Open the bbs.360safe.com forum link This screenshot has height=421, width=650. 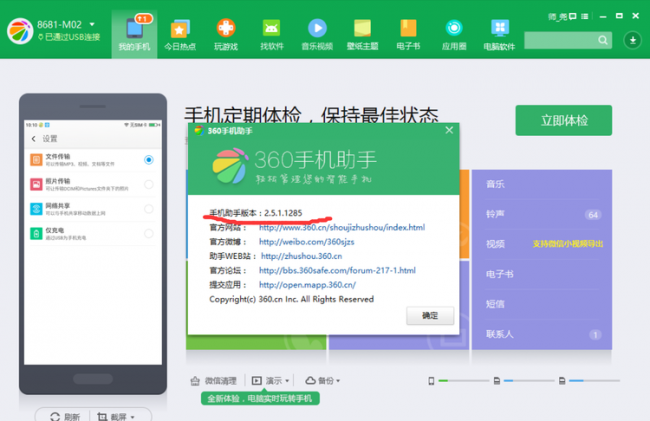click(337, 270)
